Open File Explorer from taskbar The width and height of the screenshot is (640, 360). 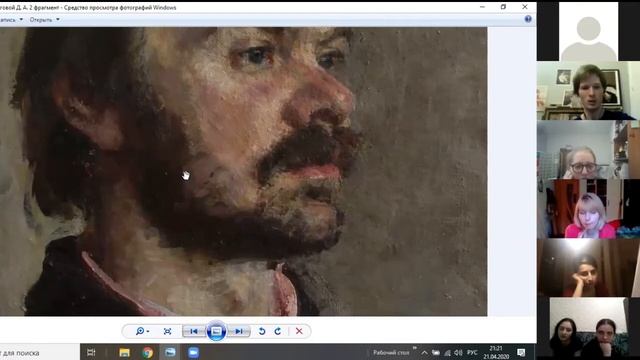[124, 352]
